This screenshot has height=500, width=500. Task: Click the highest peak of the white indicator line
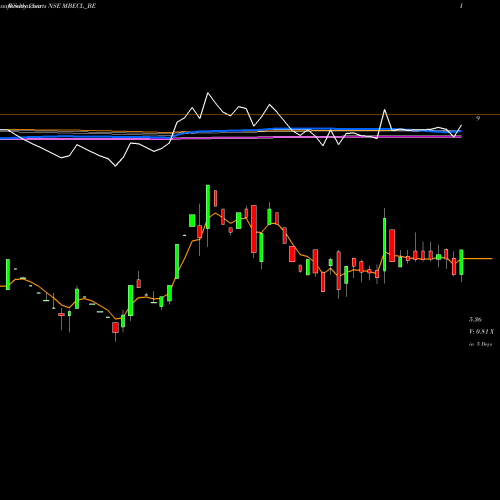[208, 93]
